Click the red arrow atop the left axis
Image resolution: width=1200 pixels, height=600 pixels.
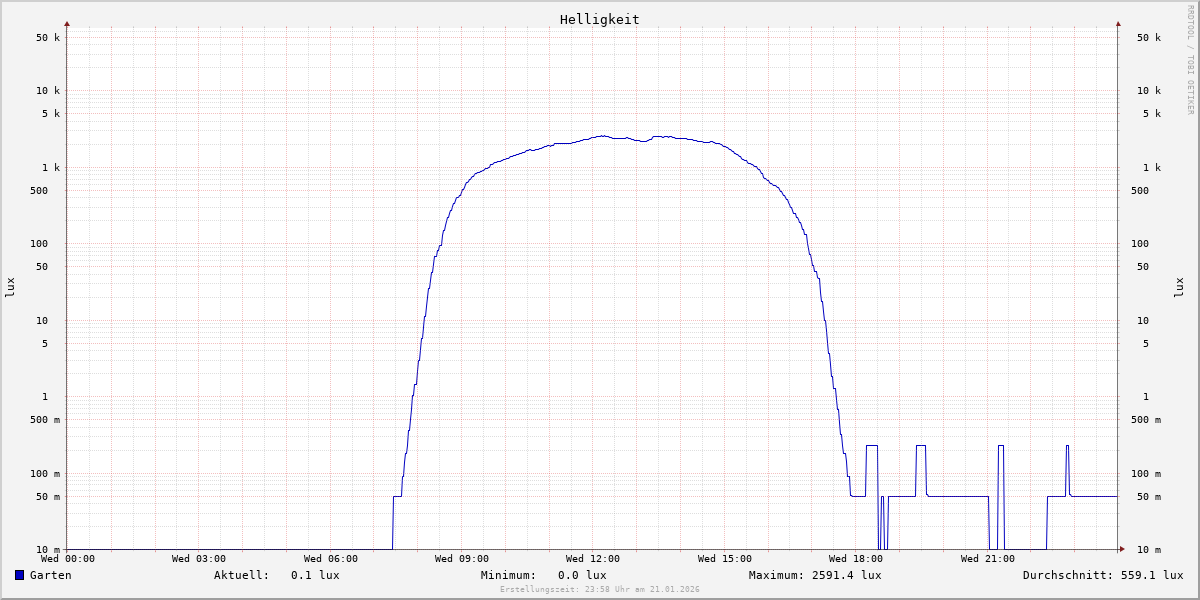click(x=67, y=23)
